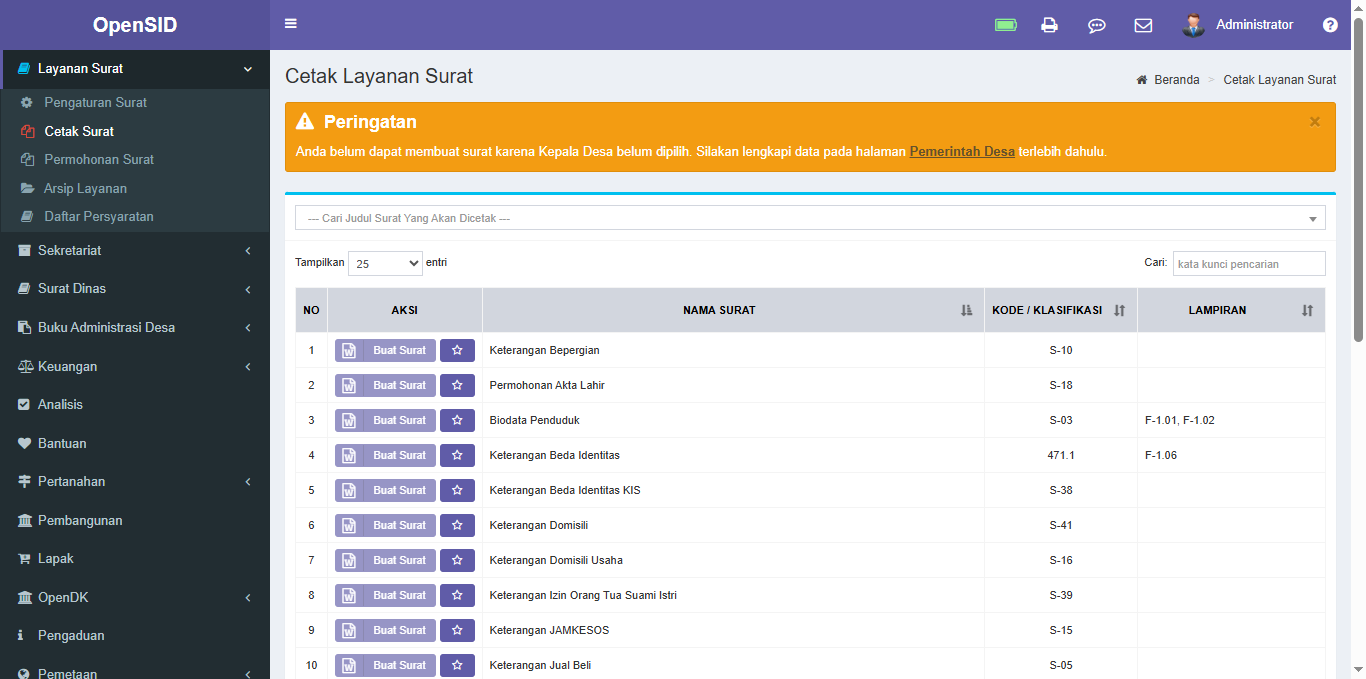
Task: Open the Tampilkan entries count dropdown
Action: (385, 263)
